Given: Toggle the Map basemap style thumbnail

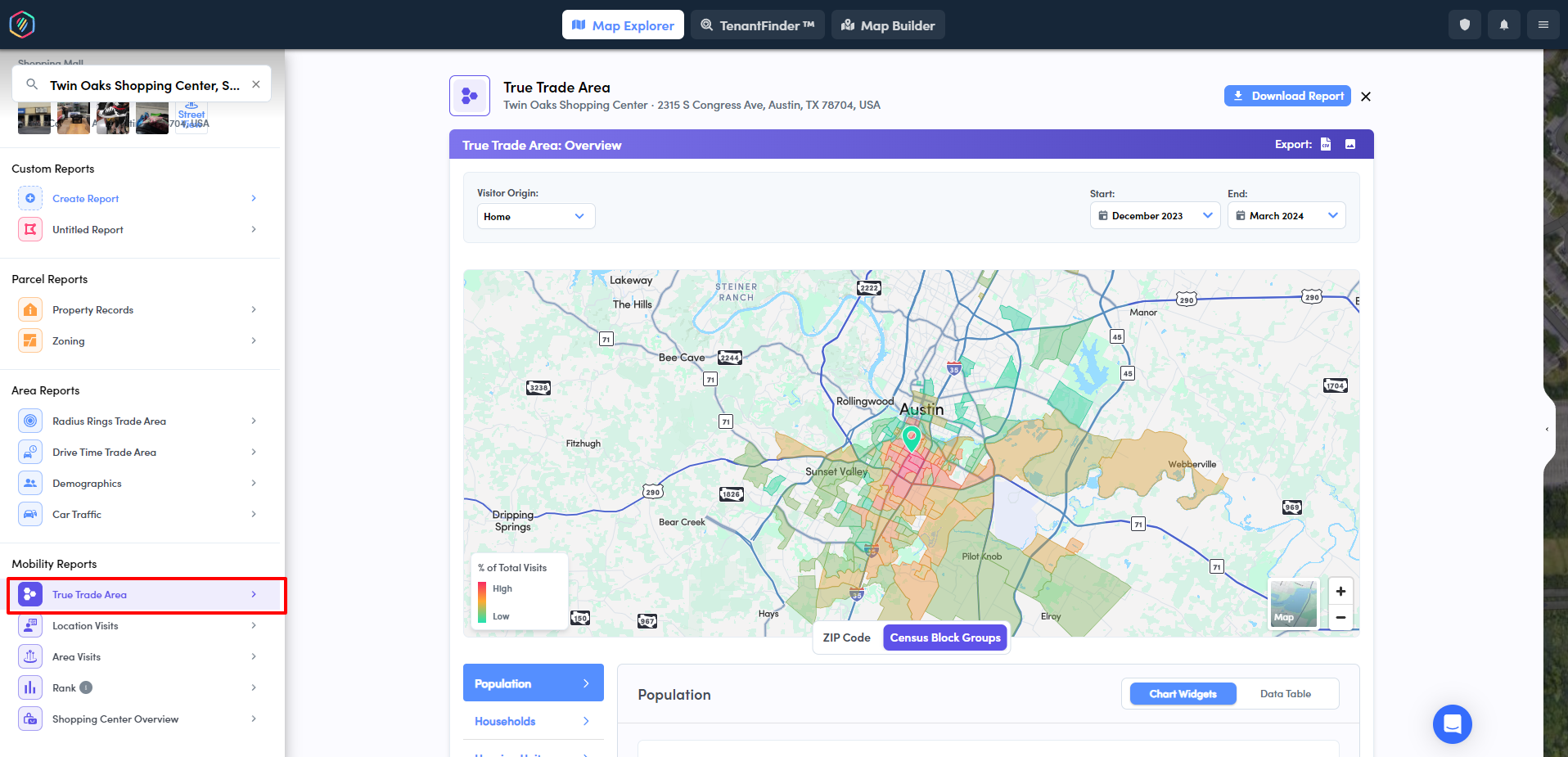Looking at the screenshot, I should click(1293, 604).
